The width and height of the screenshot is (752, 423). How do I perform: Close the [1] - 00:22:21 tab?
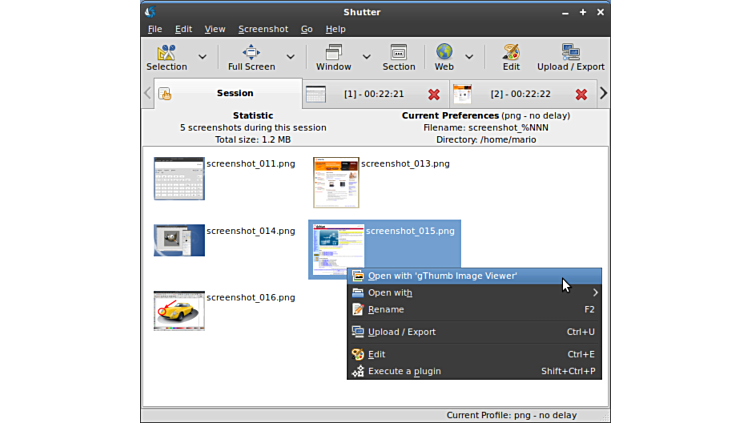click(x=434, y=94)
